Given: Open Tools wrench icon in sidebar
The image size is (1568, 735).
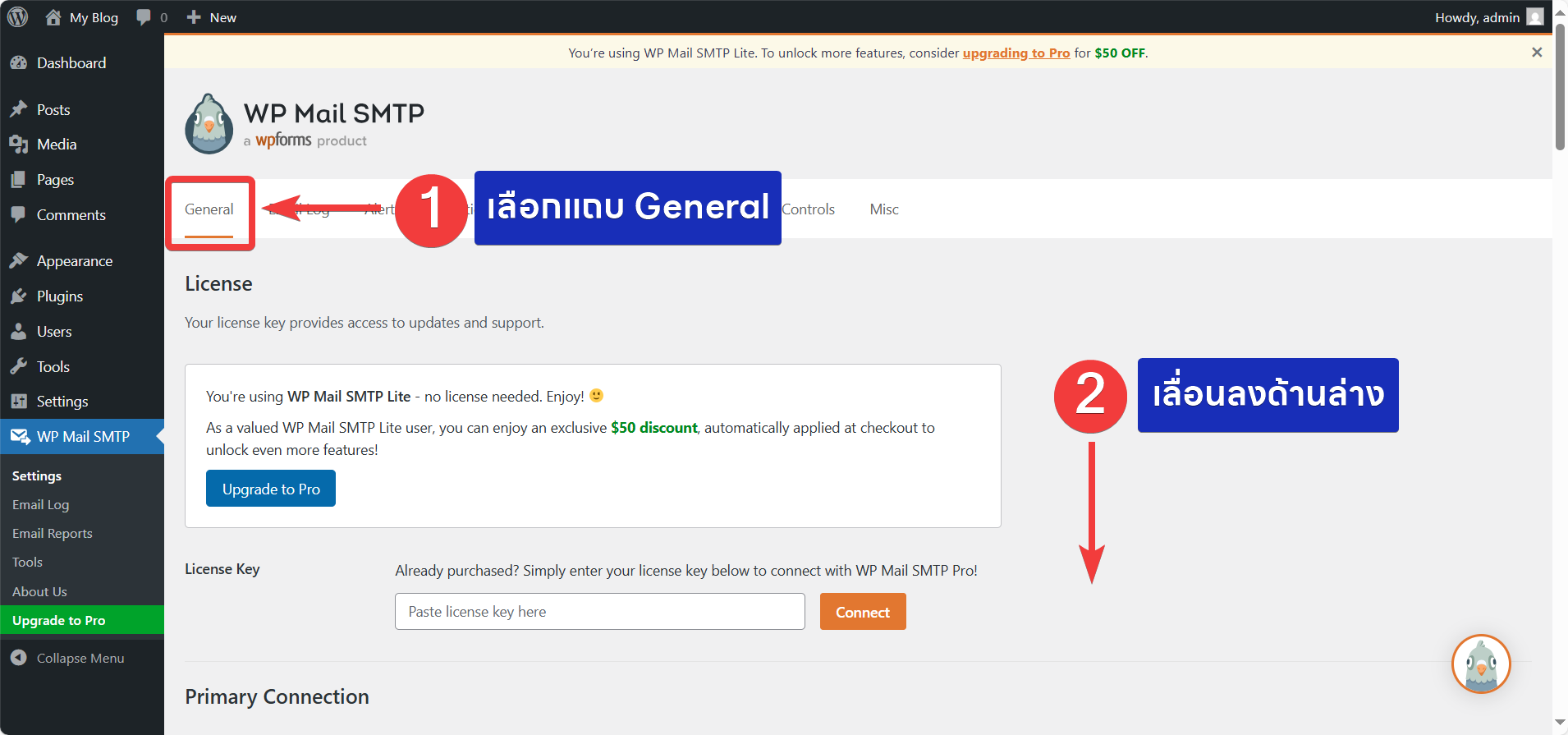Looking at the screenshot, I should (x=19, y=367).
